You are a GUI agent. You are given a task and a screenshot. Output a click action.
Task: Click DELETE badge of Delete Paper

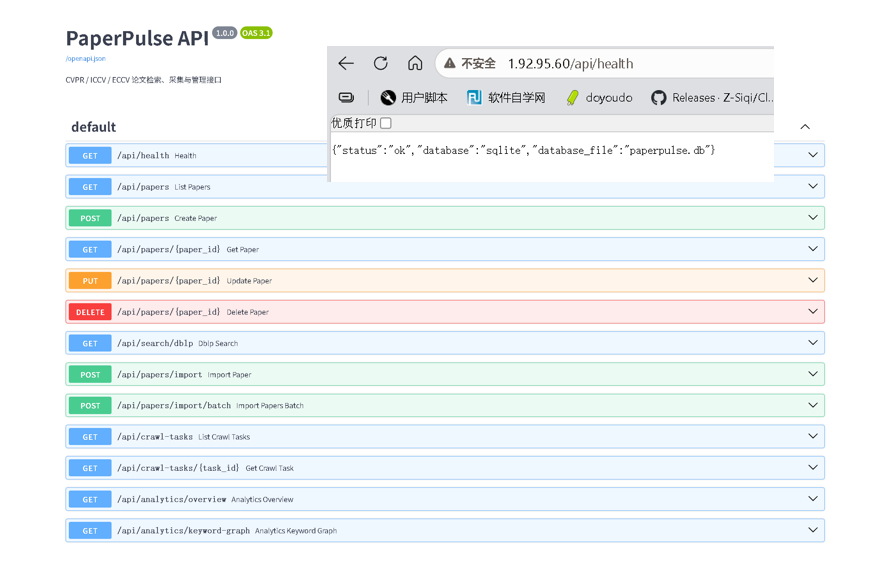click(x=90, y=312)
